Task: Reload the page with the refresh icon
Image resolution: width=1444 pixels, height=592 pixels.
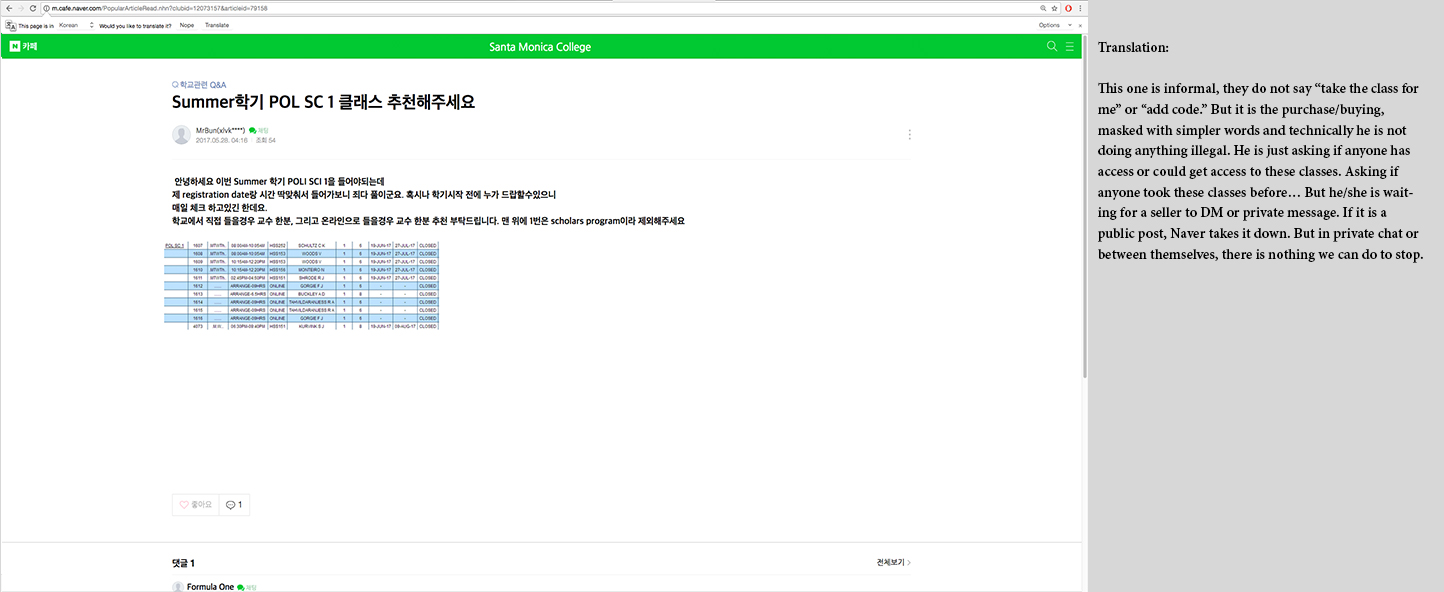Action: point(35,8)
